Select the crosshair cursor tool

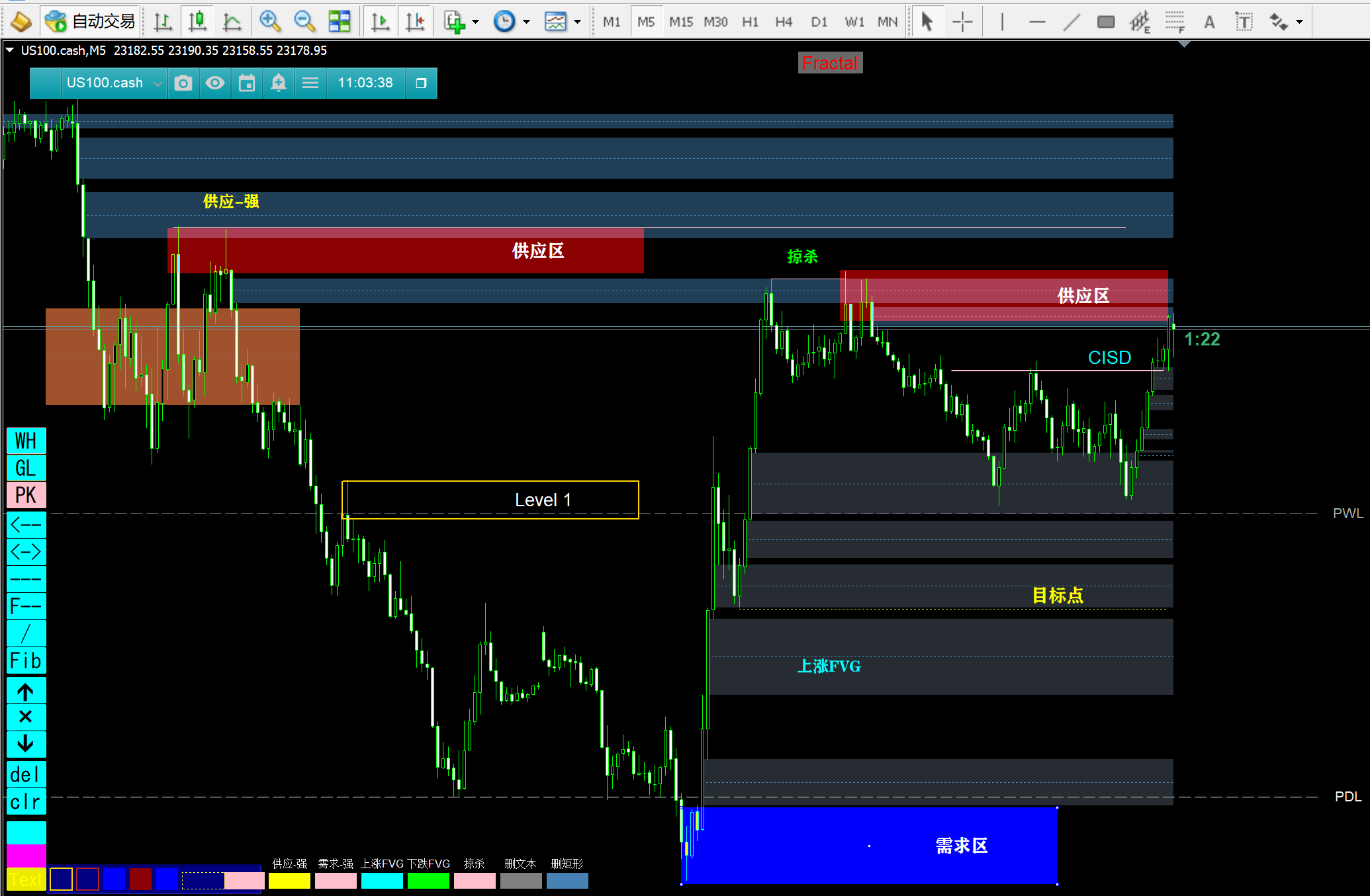pos(962,22)
